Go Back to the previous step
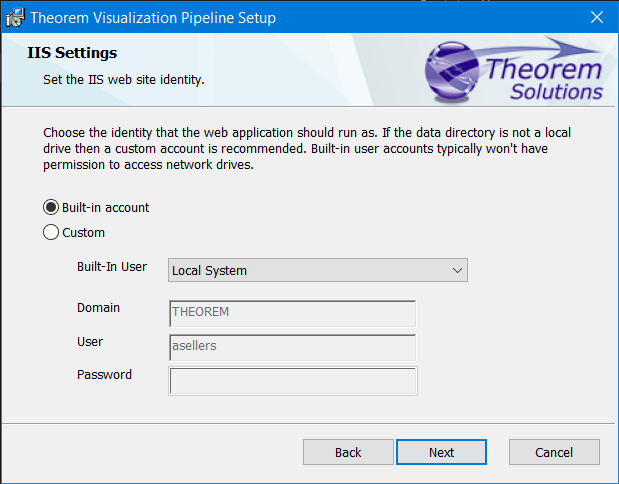 pyautogui.click(x=348, y=452)
